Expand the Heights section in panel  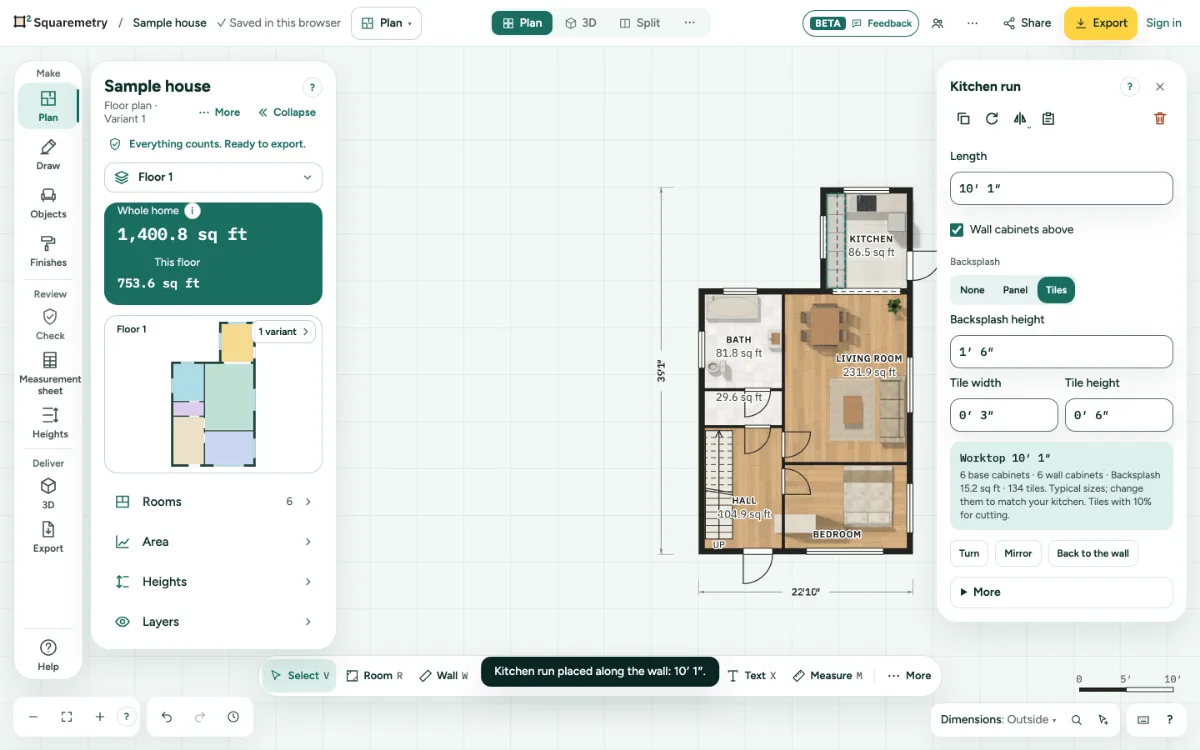pyautogui.click(x=213, y=582)
